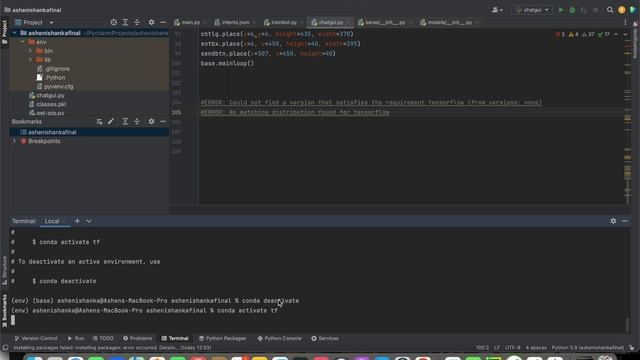
Task: Expand all in Project panel
Action: [125, 22]
